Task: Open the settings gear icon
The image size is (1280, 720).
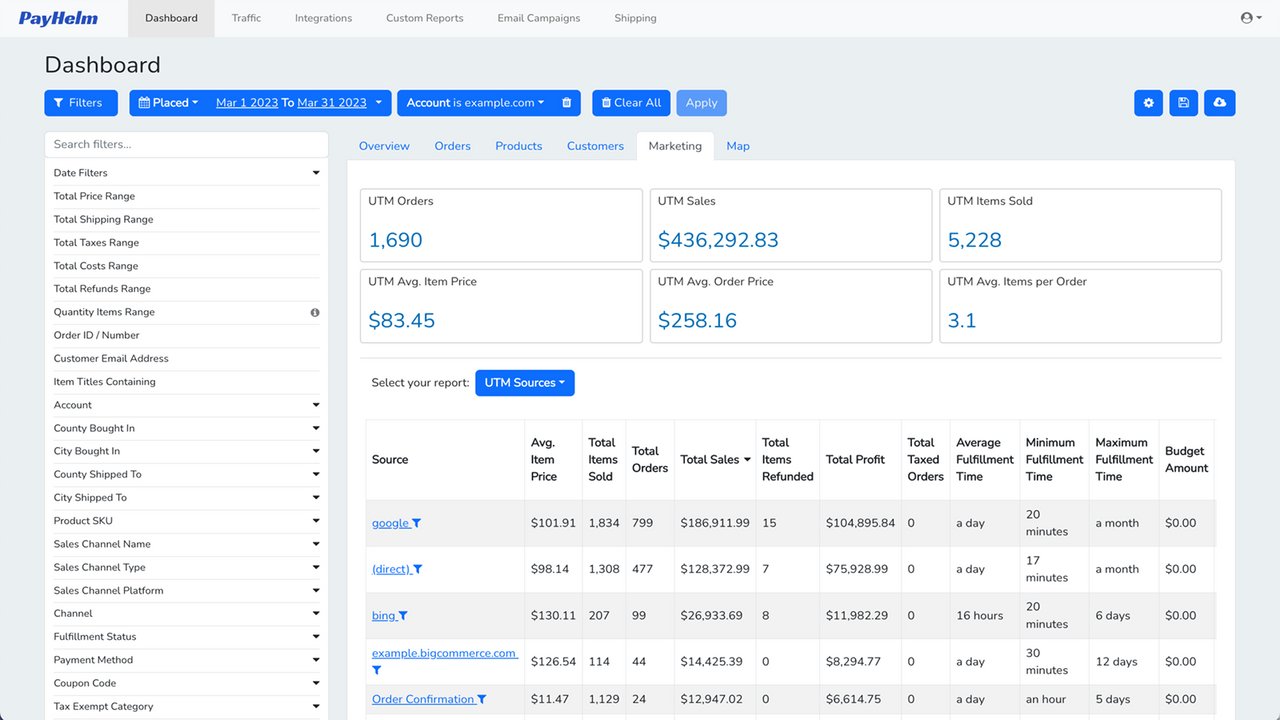Action: (1148, 103)
